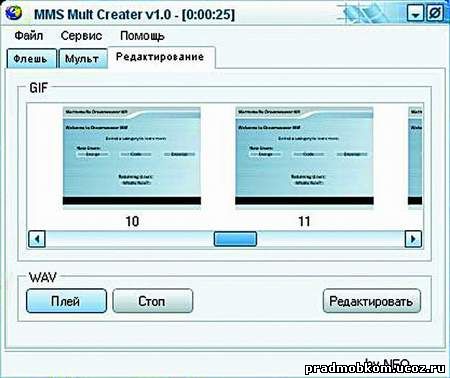This screenshot has width=450, height=378.
Task: Minimize window with the down-arrow title button
Action: (x=415, y=14)
